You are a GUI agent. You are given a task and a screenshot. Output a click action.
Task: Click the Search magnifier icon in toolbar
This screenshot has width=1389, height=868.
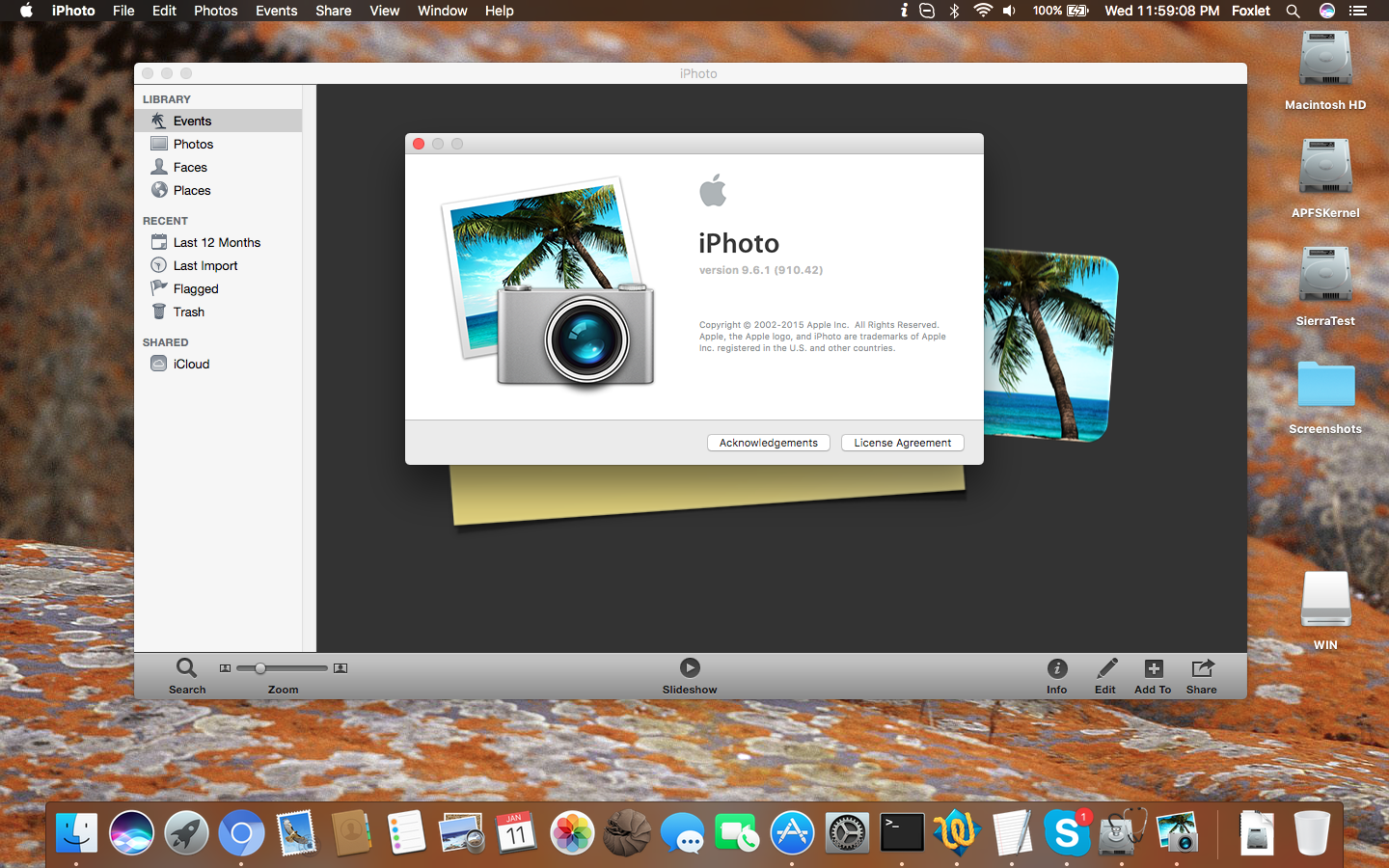pyautogui.click(x=186, y=667)
